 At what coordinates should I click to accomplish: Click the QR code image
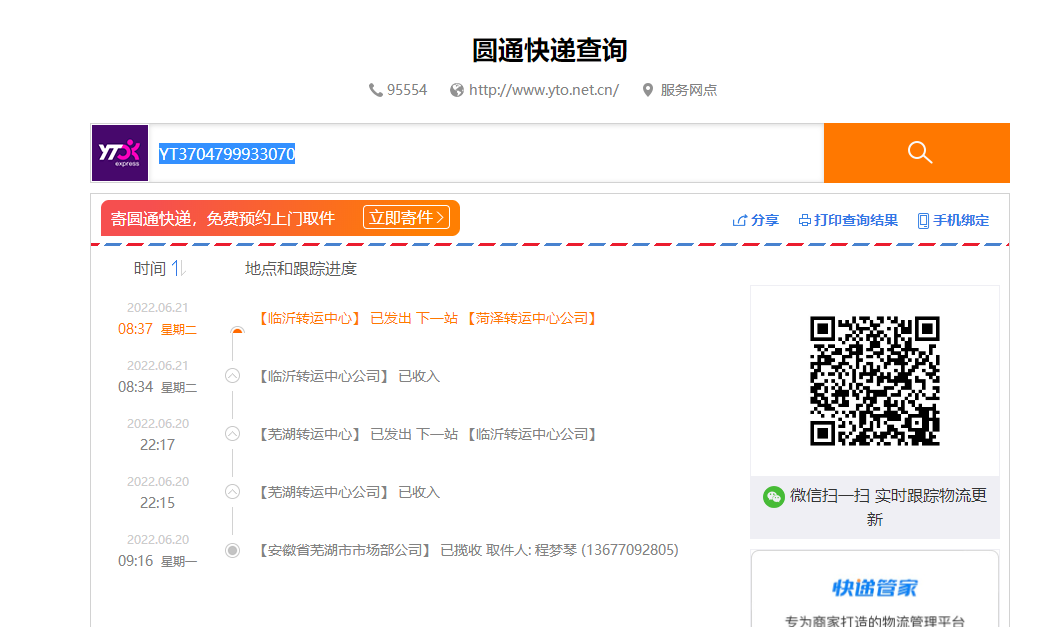(874, 381)
